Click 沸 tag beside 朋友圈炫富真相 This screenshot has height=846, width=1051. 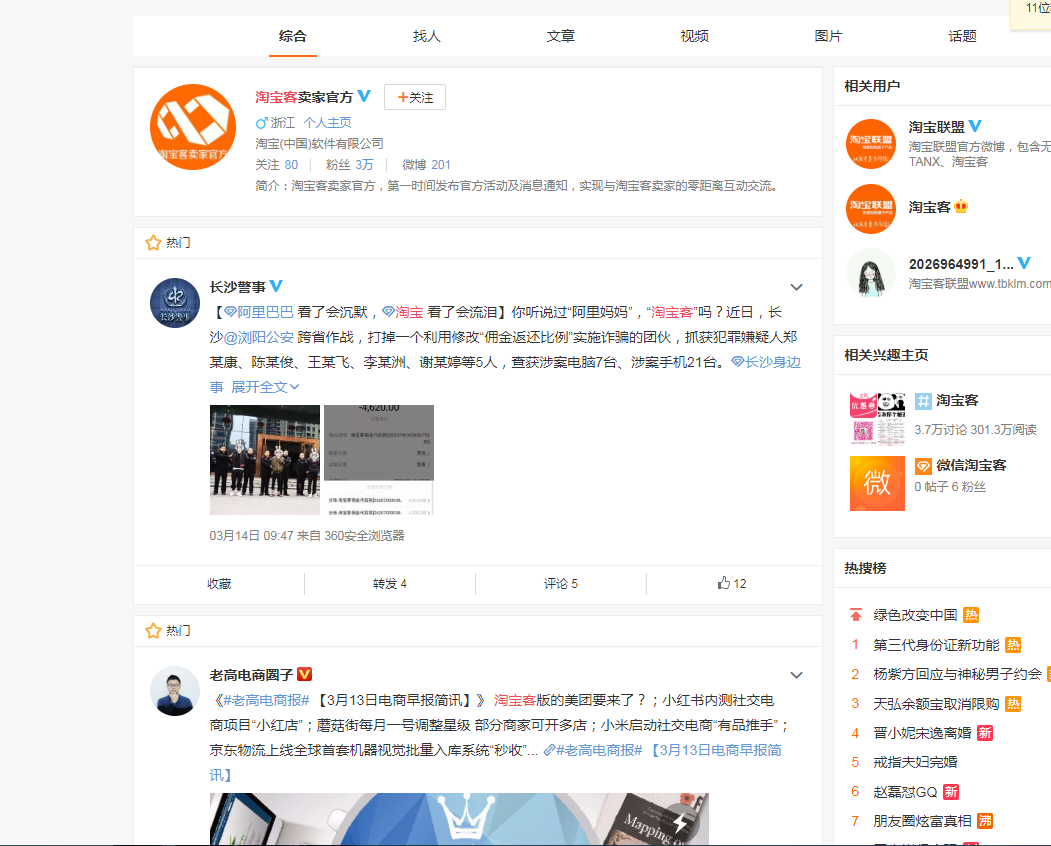(985, 821)
